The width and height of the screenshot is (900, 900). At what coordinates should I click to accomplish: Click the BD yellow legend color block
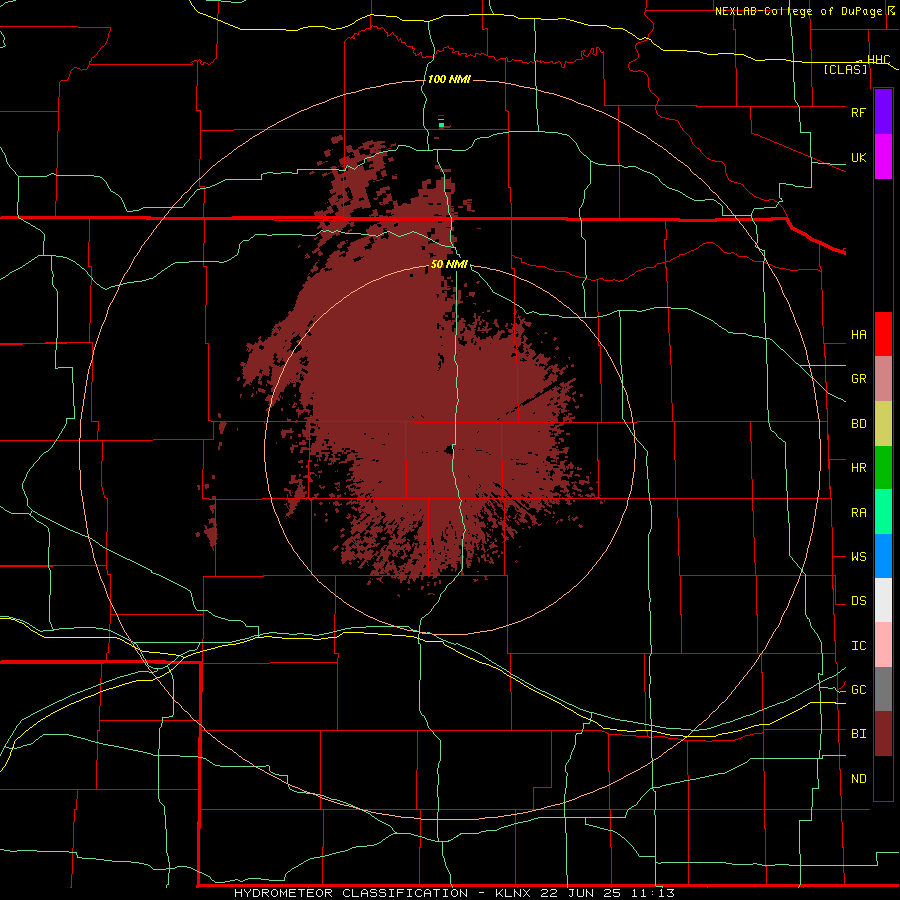click(x=883, y=423)
